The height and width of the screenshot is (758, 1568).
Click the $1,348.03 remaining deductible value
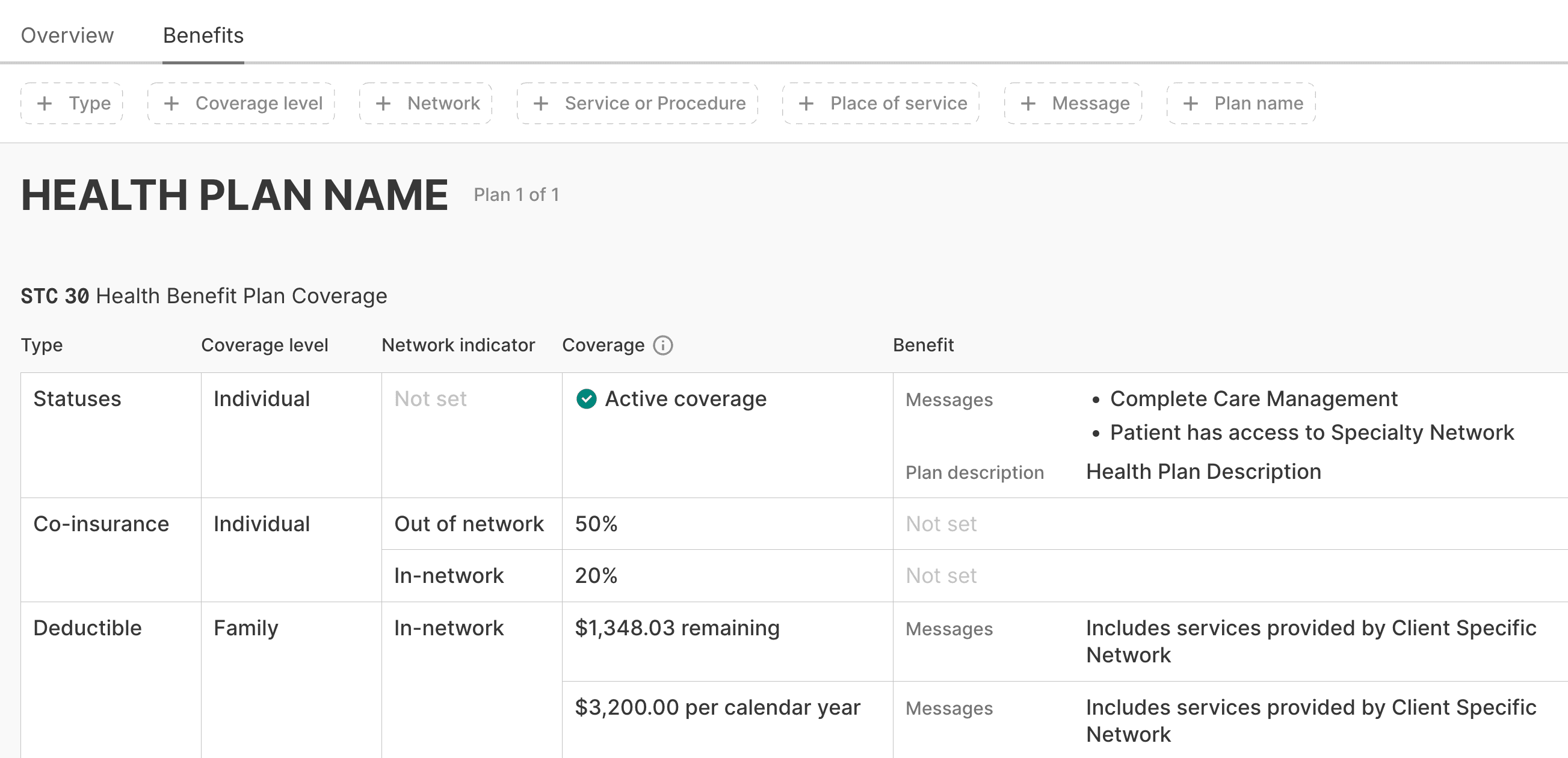click(677, 627)
